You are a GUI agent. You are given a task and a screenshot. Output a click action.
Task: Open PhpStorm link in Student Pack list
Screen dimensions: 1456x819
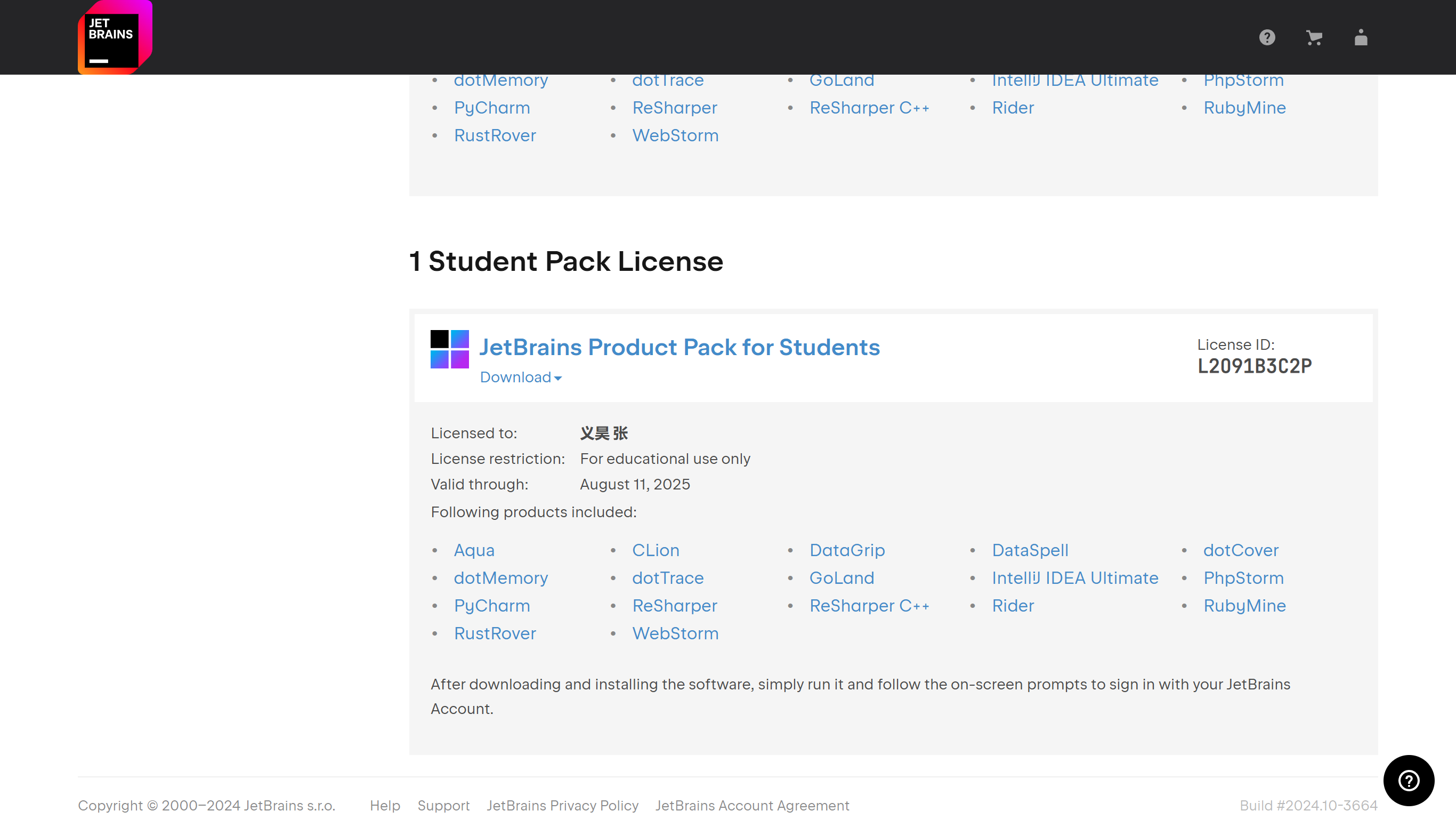tap(1243, 577)
